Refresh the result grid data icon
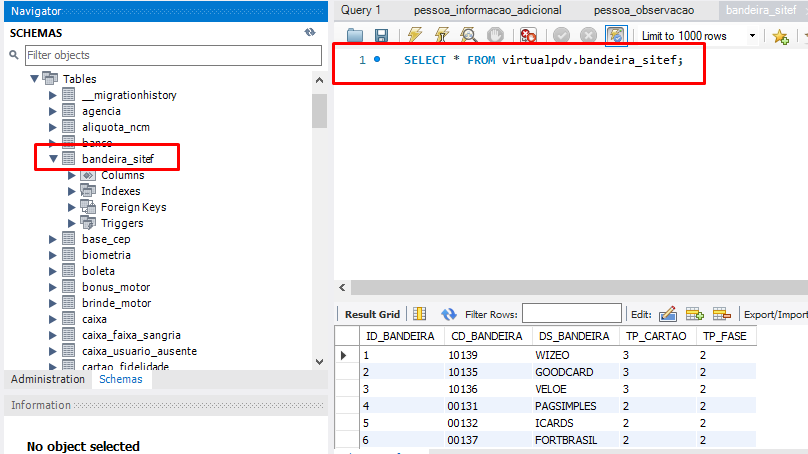This screenshot has width=808, height=454. tap(448, 314)
